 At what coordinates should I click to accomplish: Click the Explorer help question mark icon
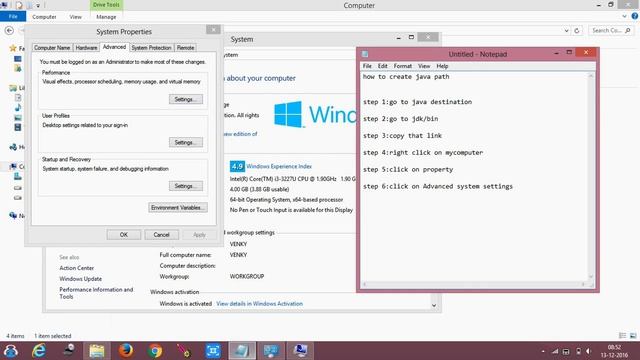coord(635,16)
